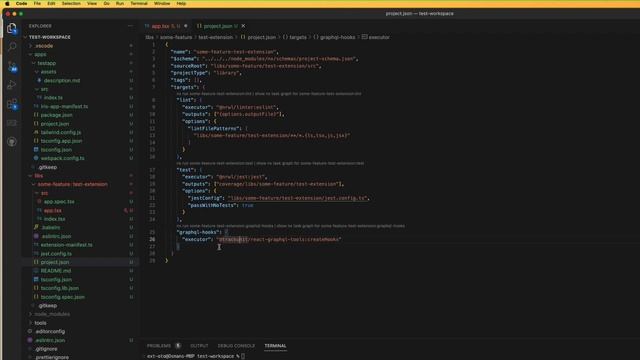Click the unsaved dot on app.tsx tab

(x=186, y=26)
